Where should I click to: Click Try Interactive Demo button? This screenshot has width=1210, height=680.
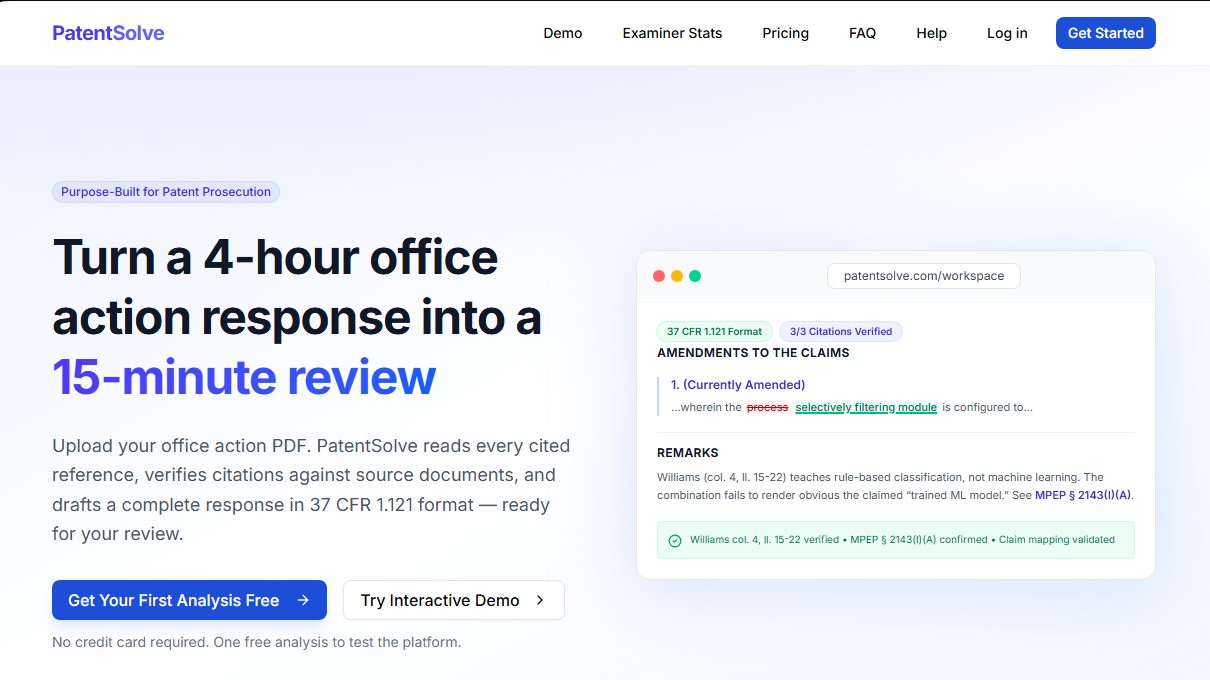[453, 600]
